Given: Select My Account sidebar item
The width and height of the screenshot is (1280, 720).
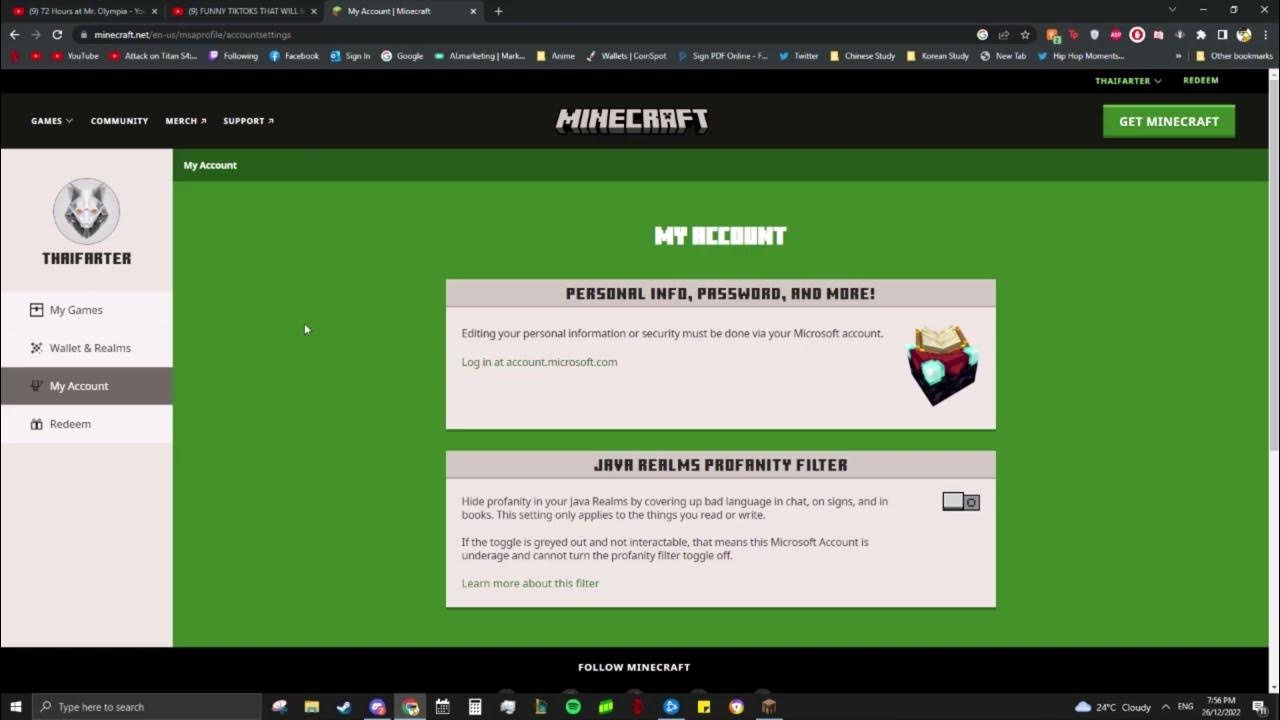Looking at the screenshot, I should point(86,386).
